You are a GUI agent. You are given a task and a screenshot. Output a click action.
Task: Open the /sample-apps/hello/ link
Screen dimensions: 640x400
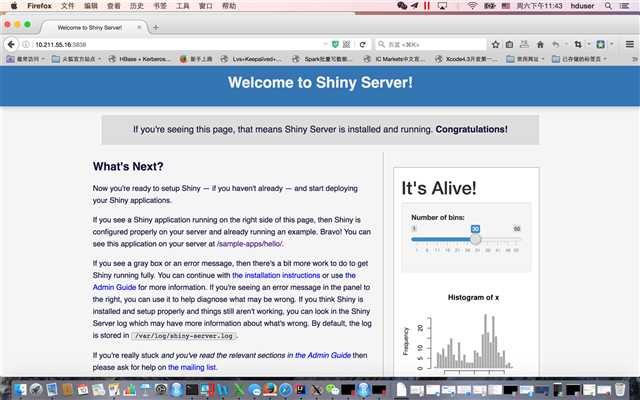249,244
